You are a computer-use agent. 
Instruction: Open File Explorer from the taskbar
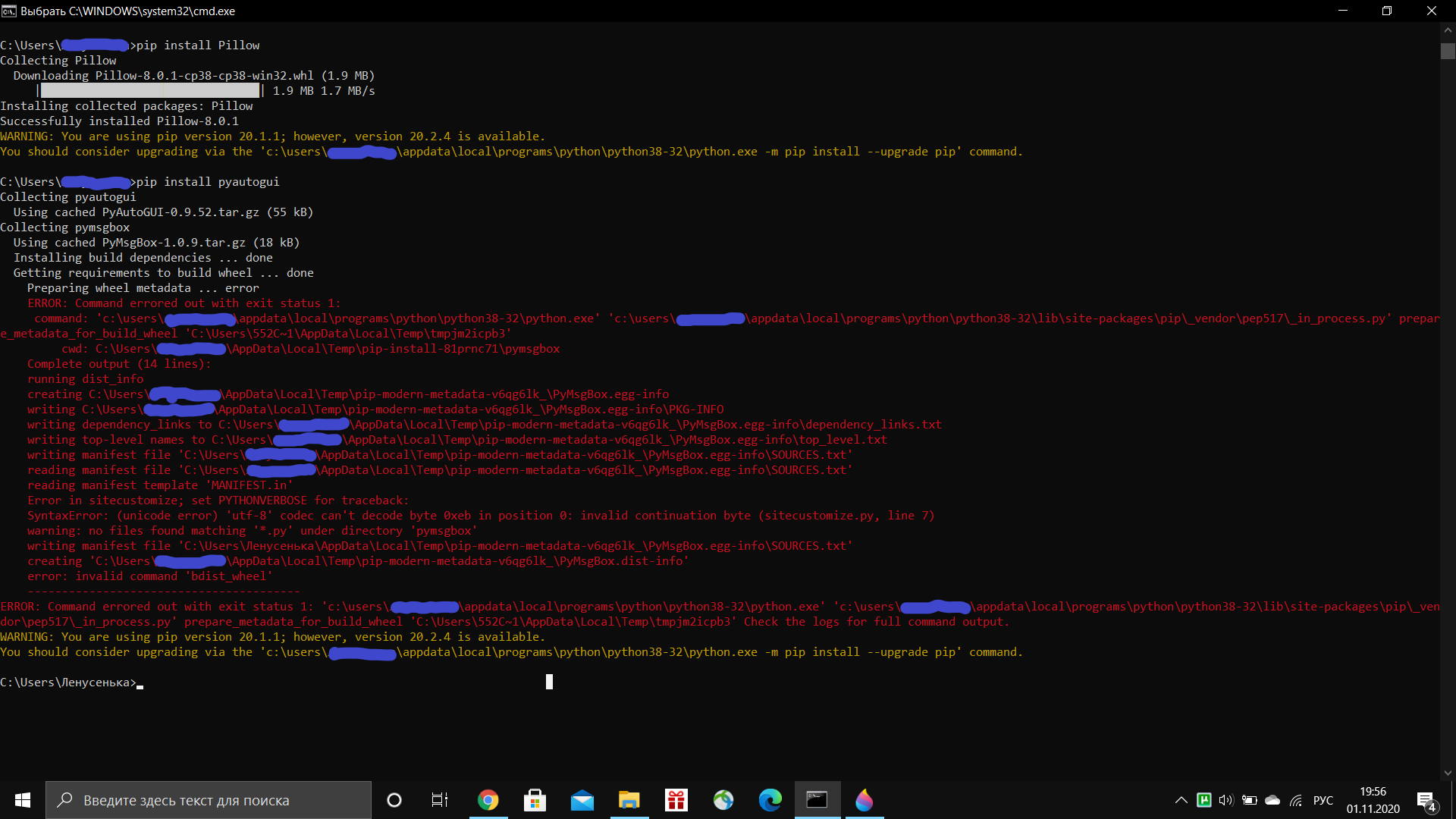pos(629,800)
